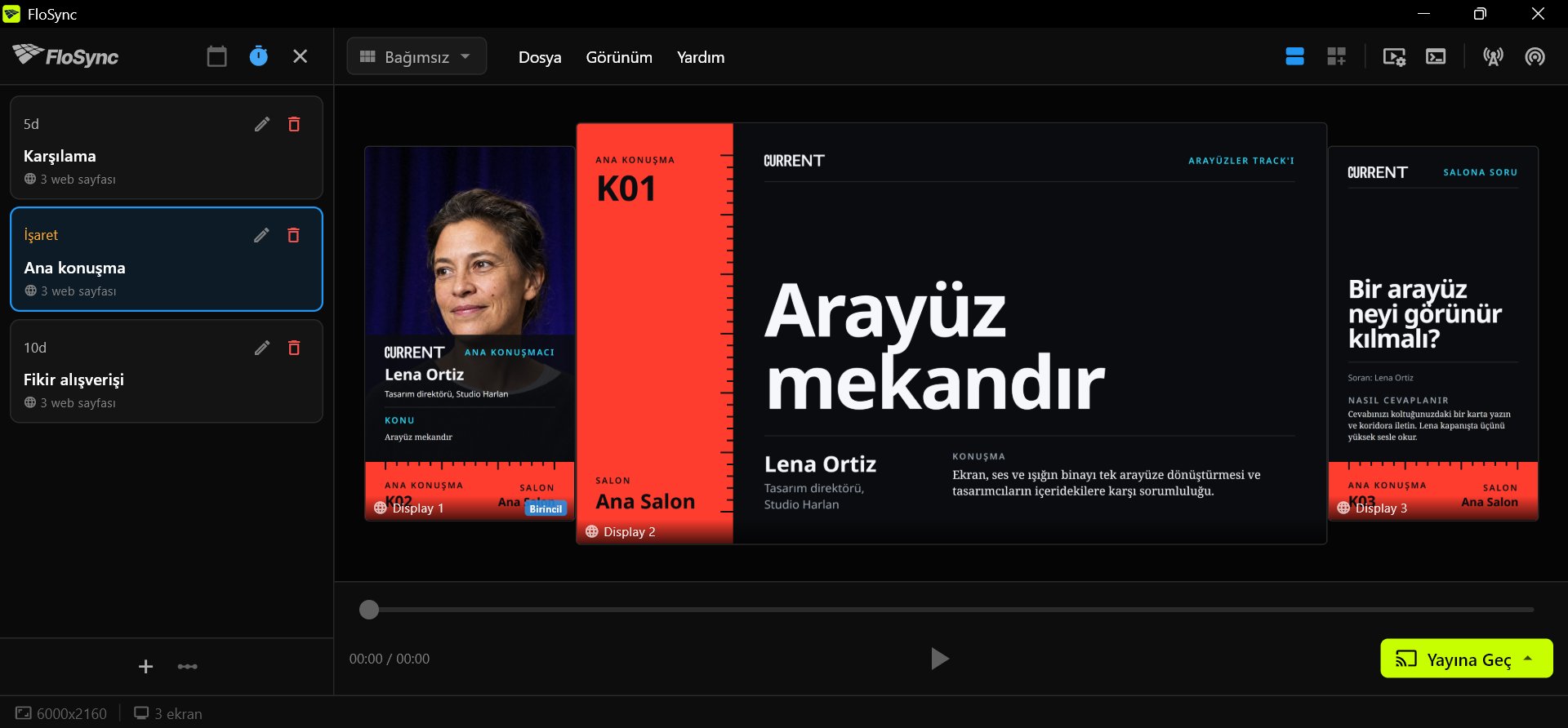Select the Display 3 preview thumbnail

point(1433,333)
